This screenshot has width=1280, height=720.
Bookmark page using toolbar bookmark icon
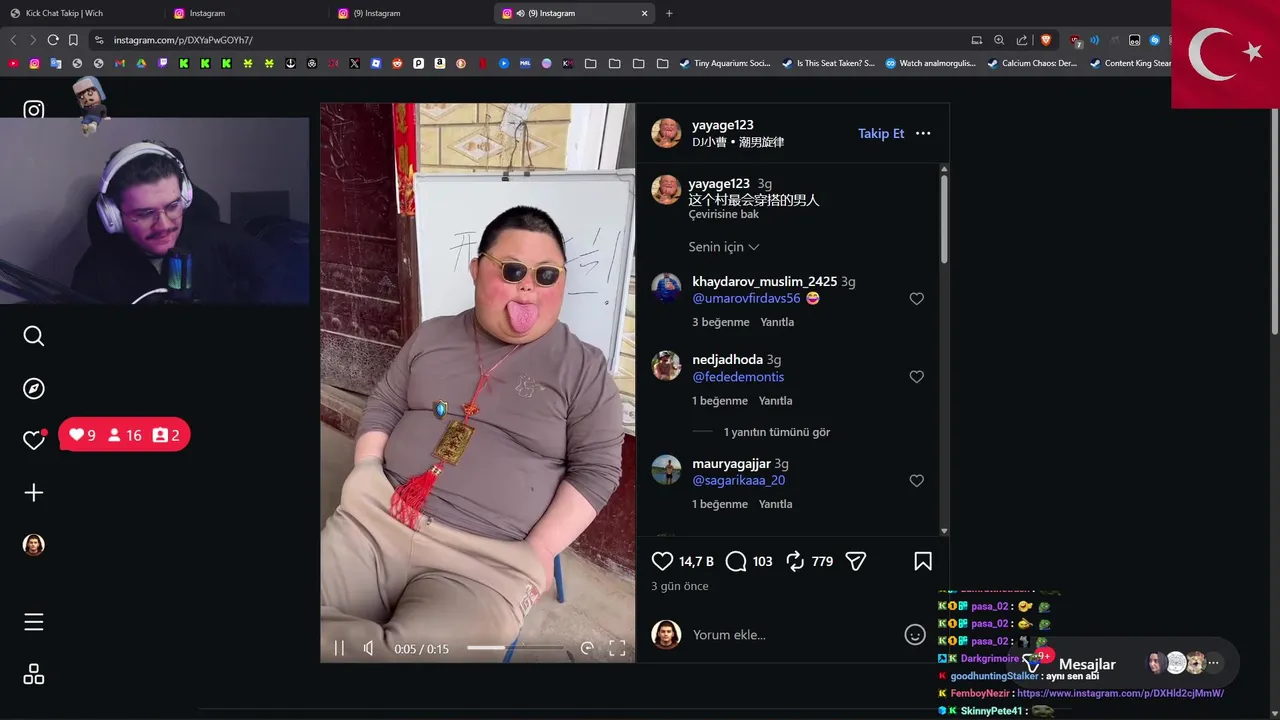73,40
